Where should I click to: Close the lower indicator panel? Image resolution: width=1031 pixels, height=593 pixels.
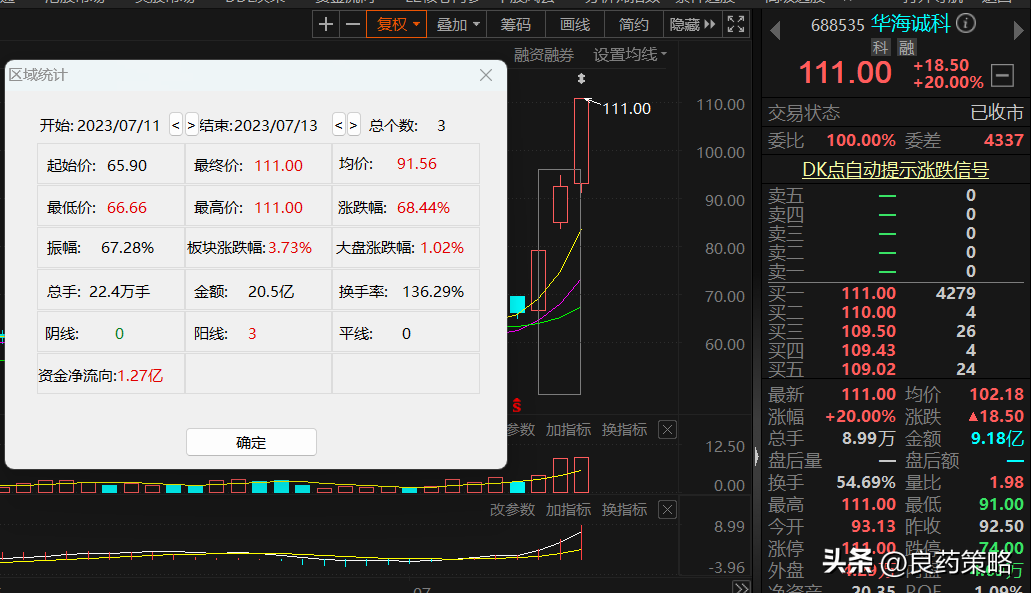pos(667,510)
